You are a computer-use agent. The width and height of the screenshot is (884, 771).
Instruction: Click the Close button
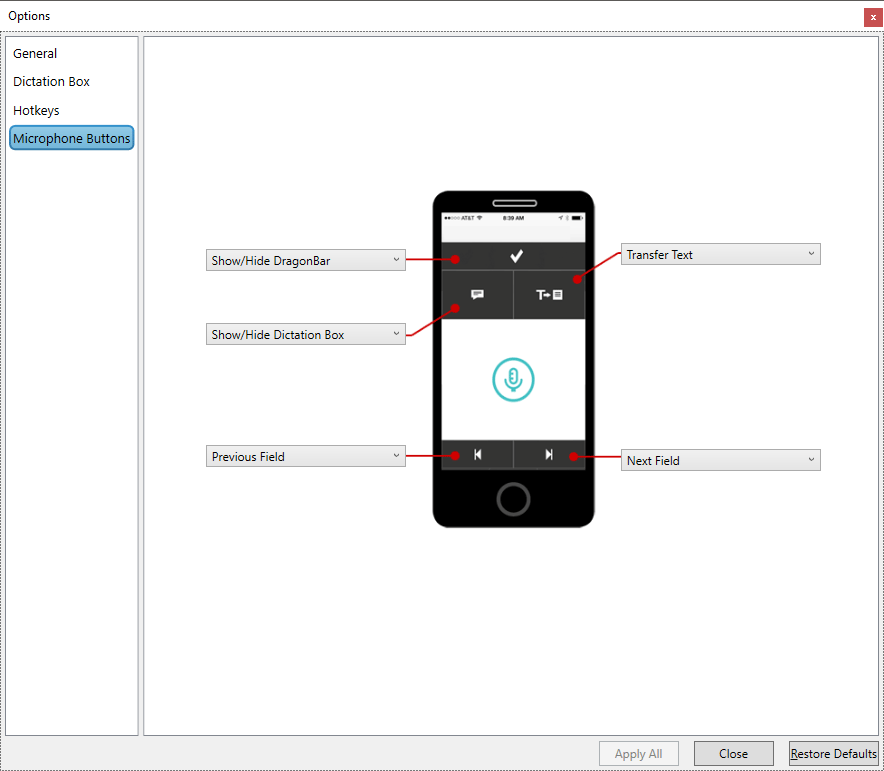coord(733,754)
